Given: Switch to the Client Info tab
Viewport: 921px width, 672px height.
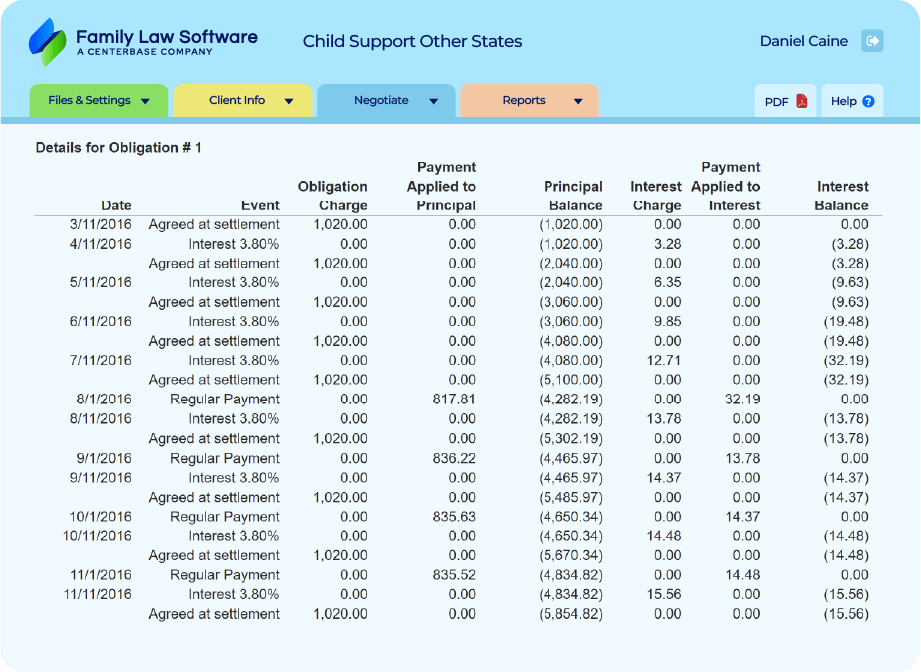Looking at the screenshot, I should [237, 100].
